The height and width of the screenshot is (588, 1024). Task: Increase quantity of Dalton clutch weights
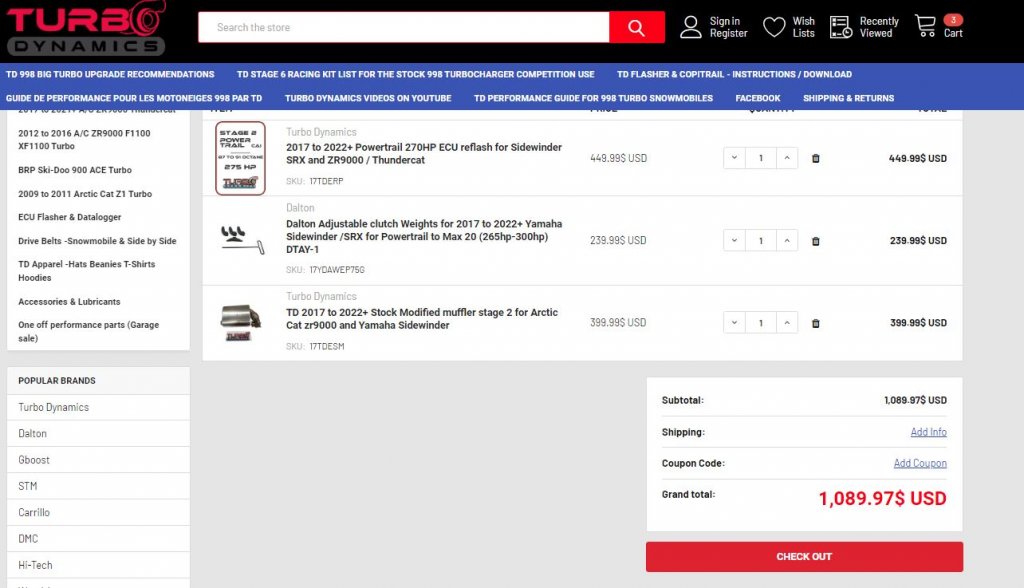pyautogui.click(x=787, y=241)
